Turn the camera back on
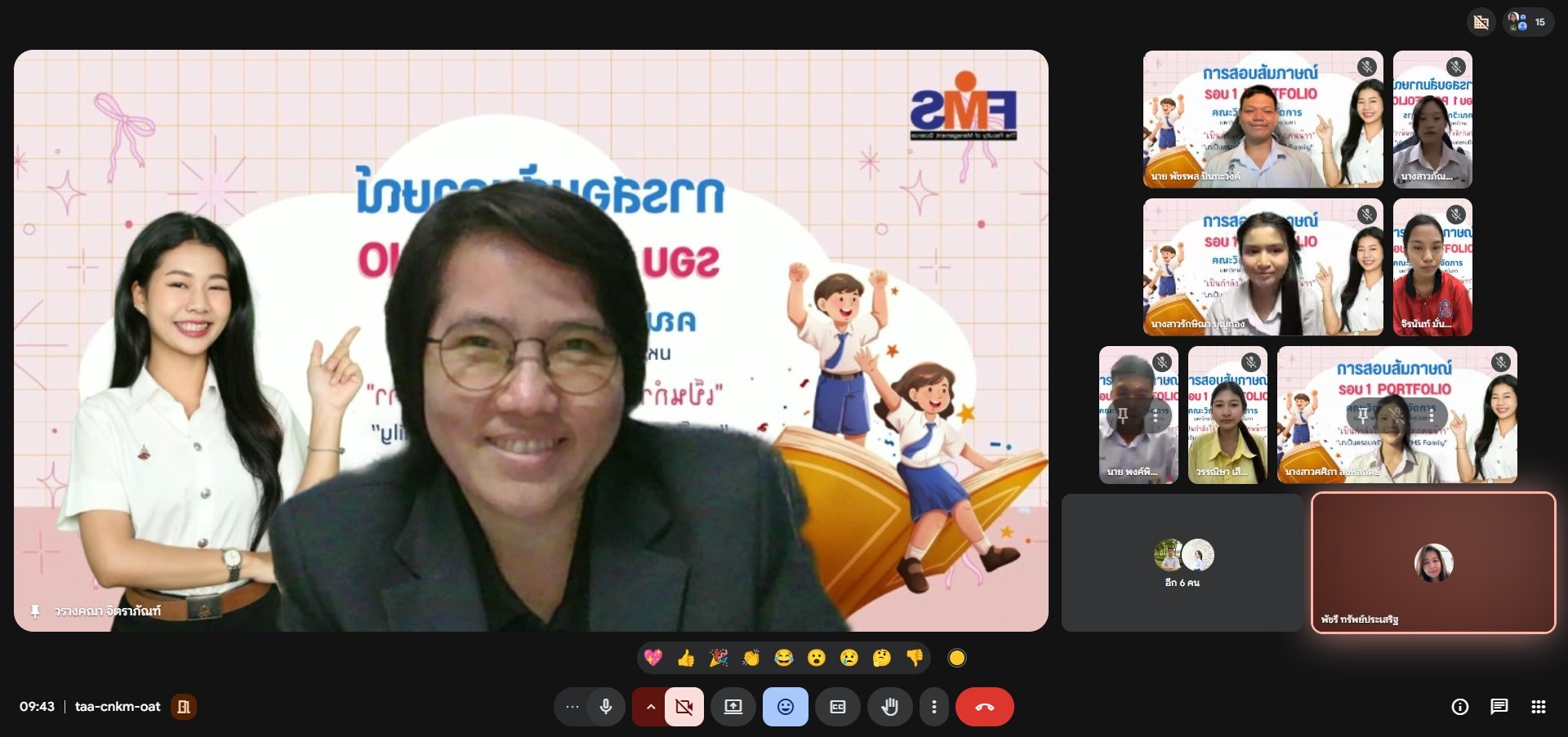This screenshot has height=737, width=1568. (684, 707)
